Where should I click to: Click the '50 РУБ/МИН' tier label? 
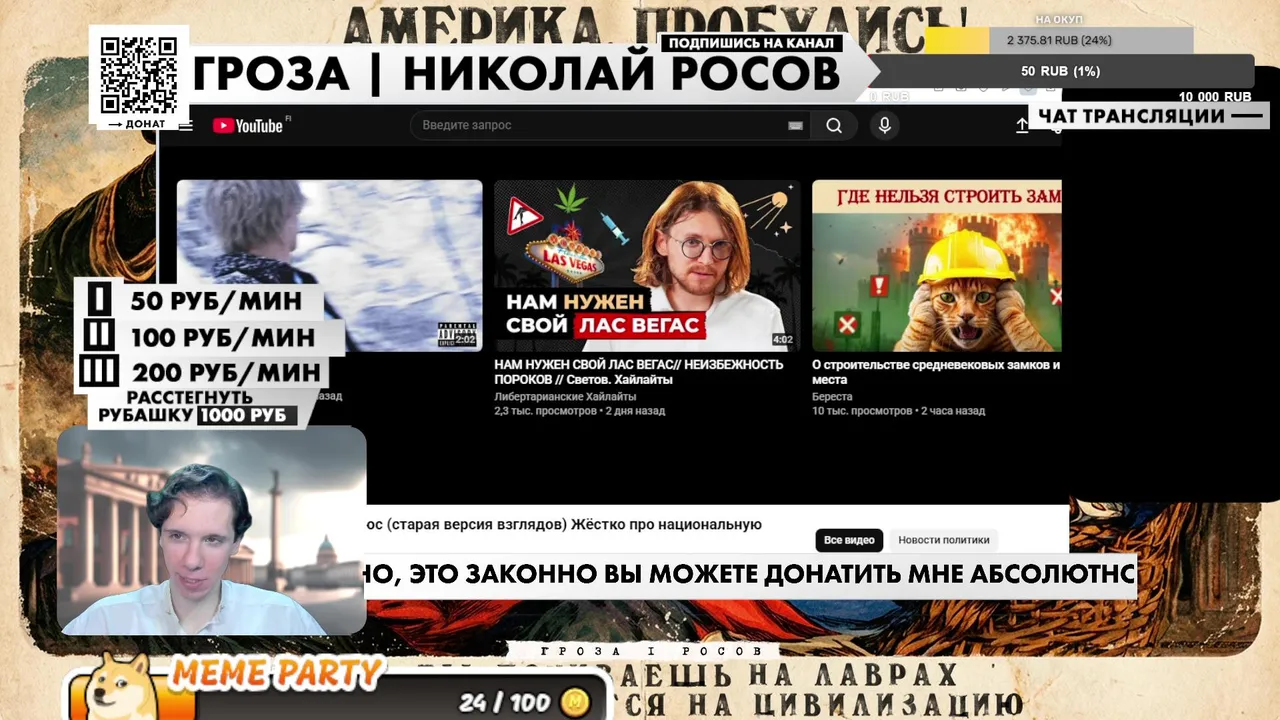[x=215, y=301]
